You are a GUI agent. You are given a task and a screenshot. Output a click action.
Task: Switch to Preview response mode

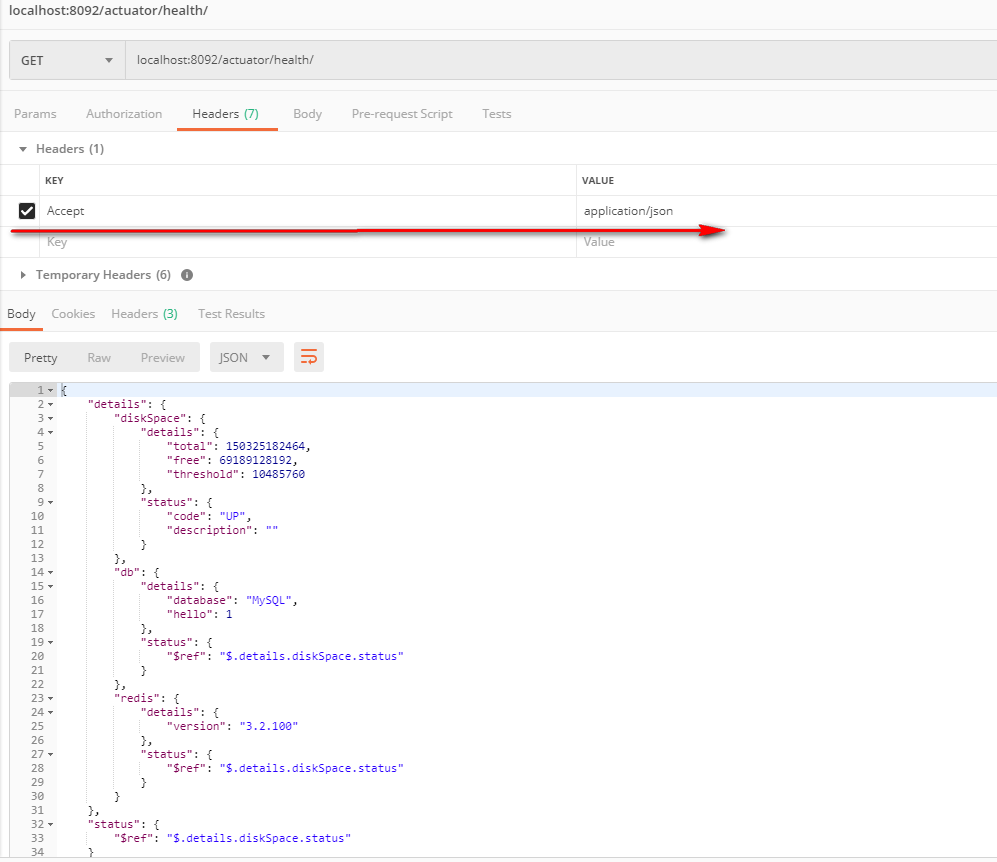click(162, 357)
